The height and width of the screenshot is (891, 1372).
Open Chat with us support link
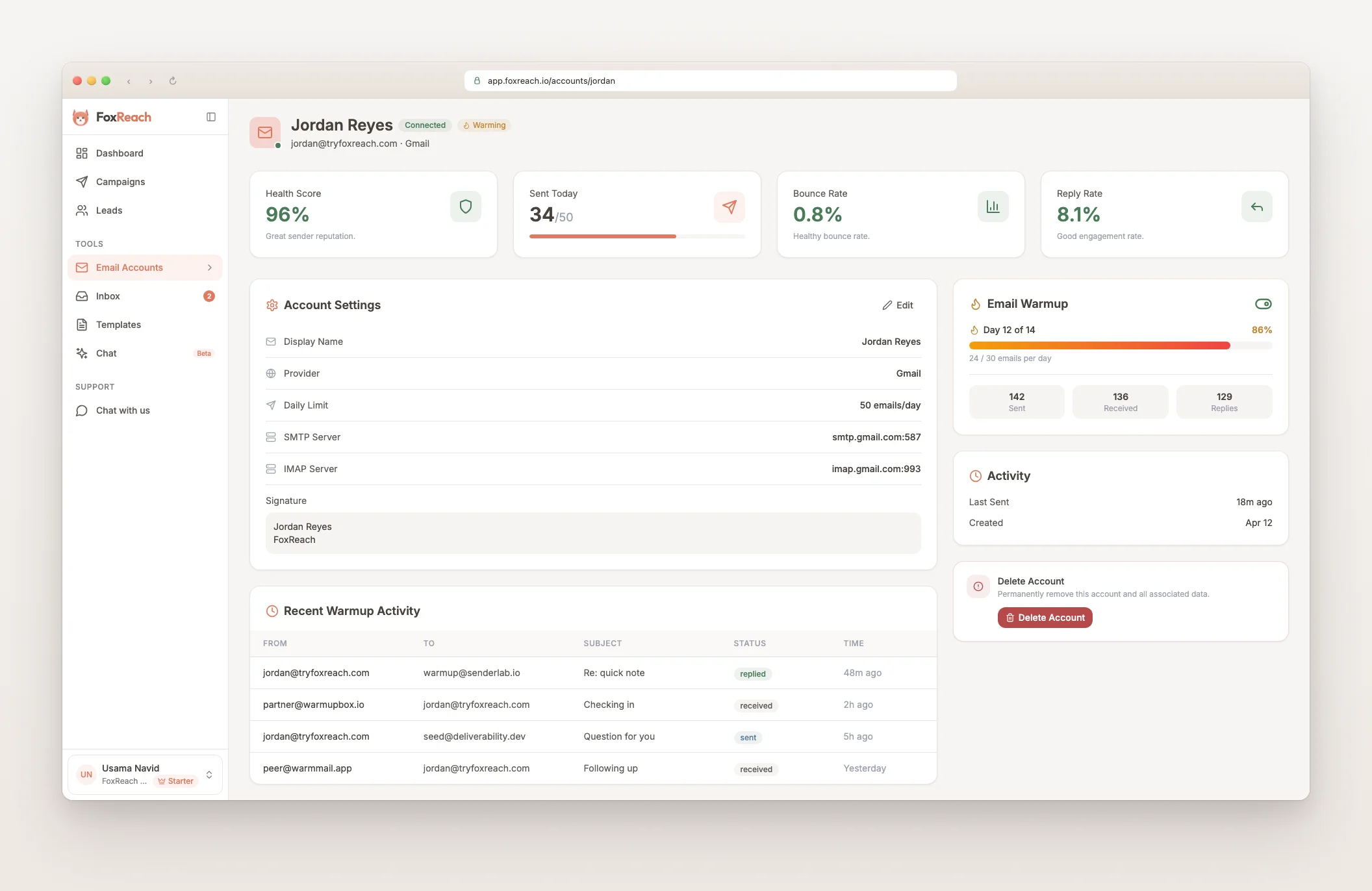click(123, 410)
